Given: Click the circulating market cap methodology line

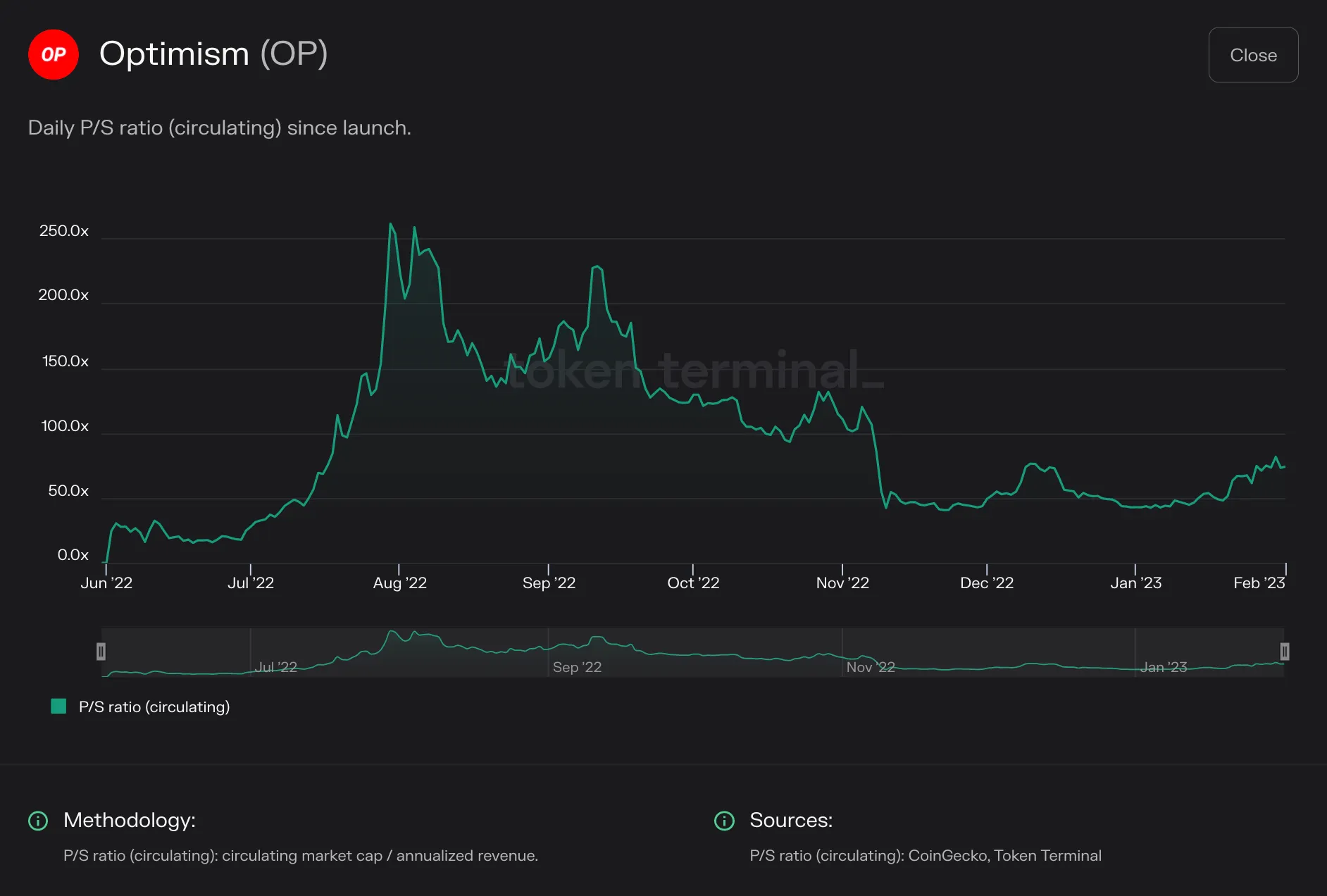Looking at the screenshot, I should (x=301, y=856).
